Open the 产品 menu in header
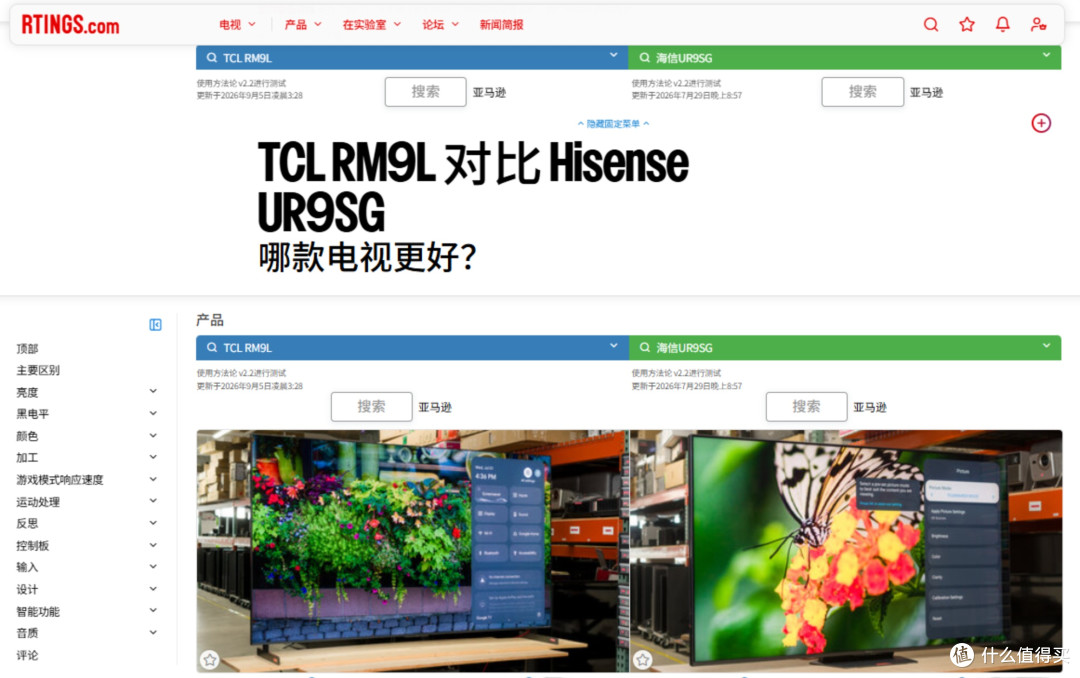This screenshot has width=1080, height=678. [303, 25]
